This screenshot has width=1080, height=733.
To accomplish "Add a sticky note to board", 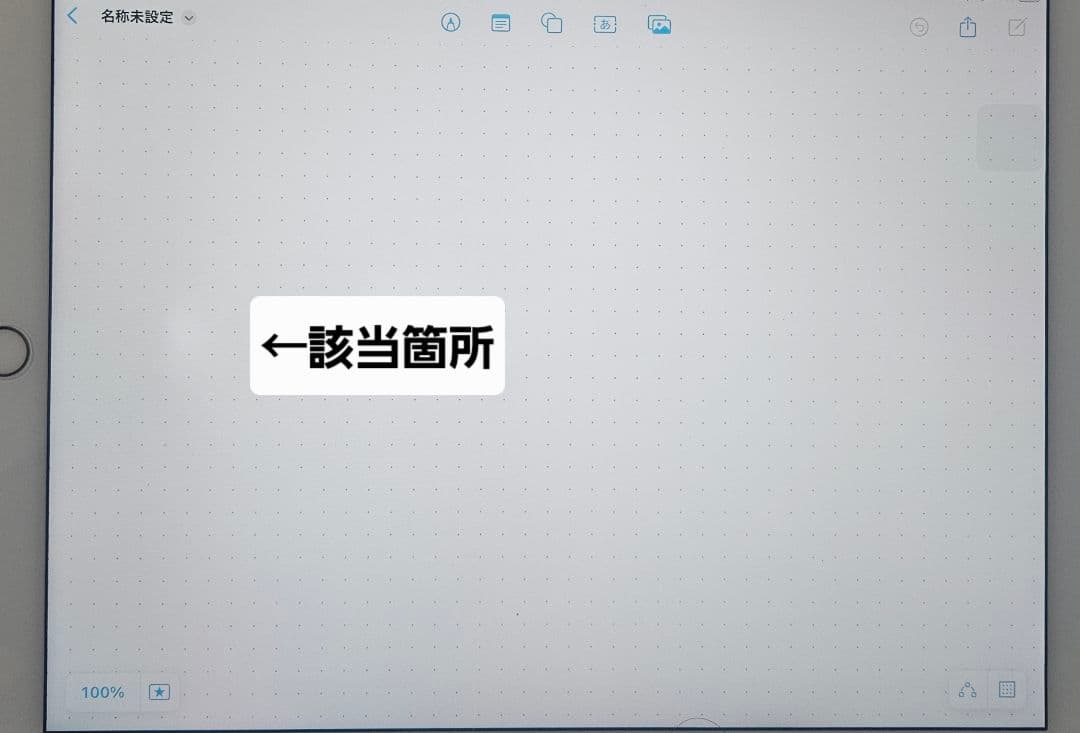I will point(501,23).
